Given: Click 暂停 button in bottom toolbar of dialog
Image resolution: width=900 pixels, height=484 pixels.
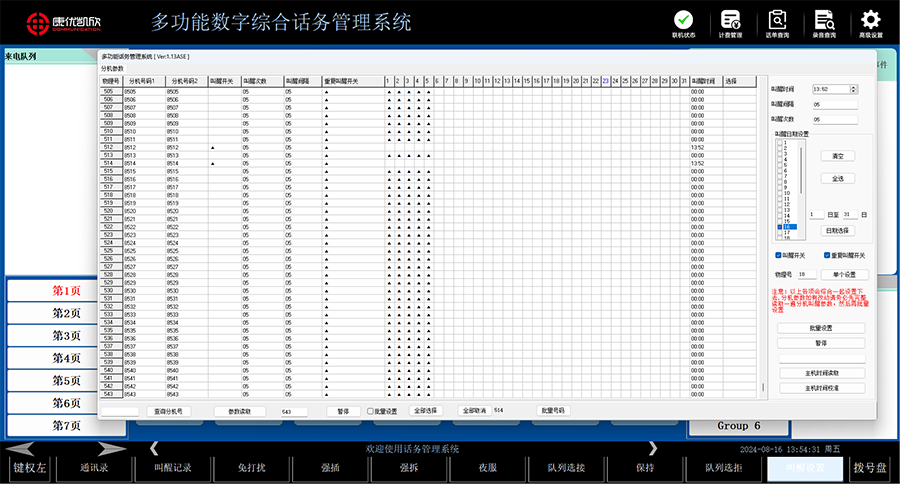Looking at the screenshot, I should [x=343, y=411].
